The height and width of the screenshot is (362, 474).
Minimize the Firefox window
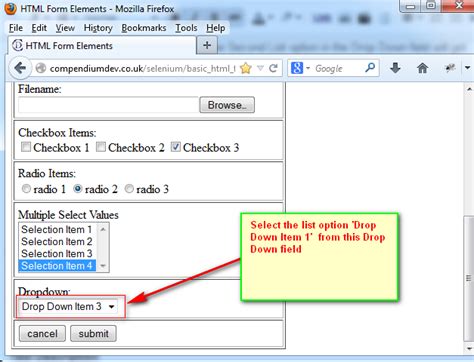point(411,6)
